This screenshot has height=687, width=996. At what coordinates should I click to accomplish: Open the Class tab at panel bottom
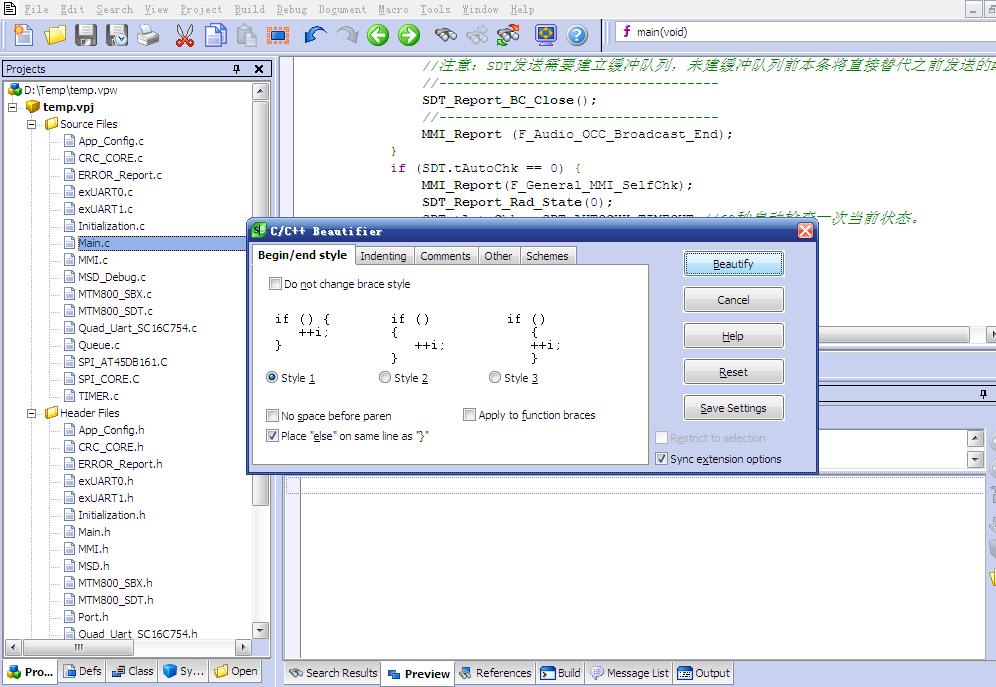coord(133,671)
